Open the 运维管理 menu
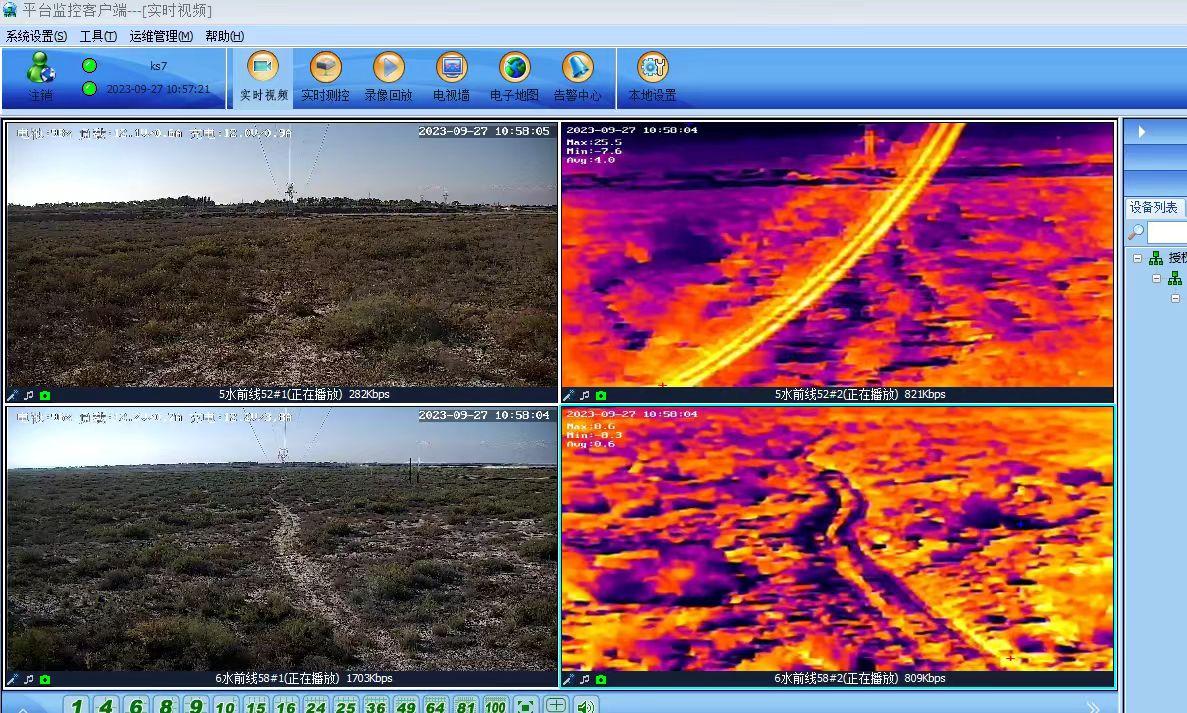Image resolution: width=1187 pixels, height=713 pixels. [160, 36]
